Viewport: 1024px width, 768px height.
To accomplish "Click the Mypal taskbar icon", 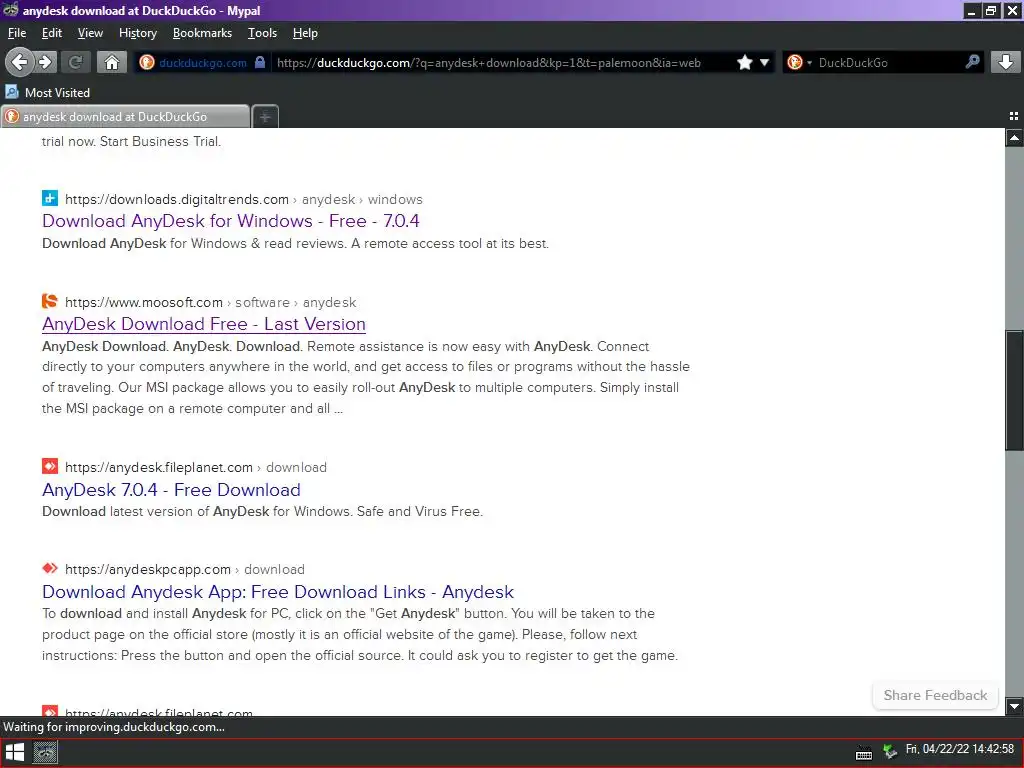I will (x=45, y=753).
